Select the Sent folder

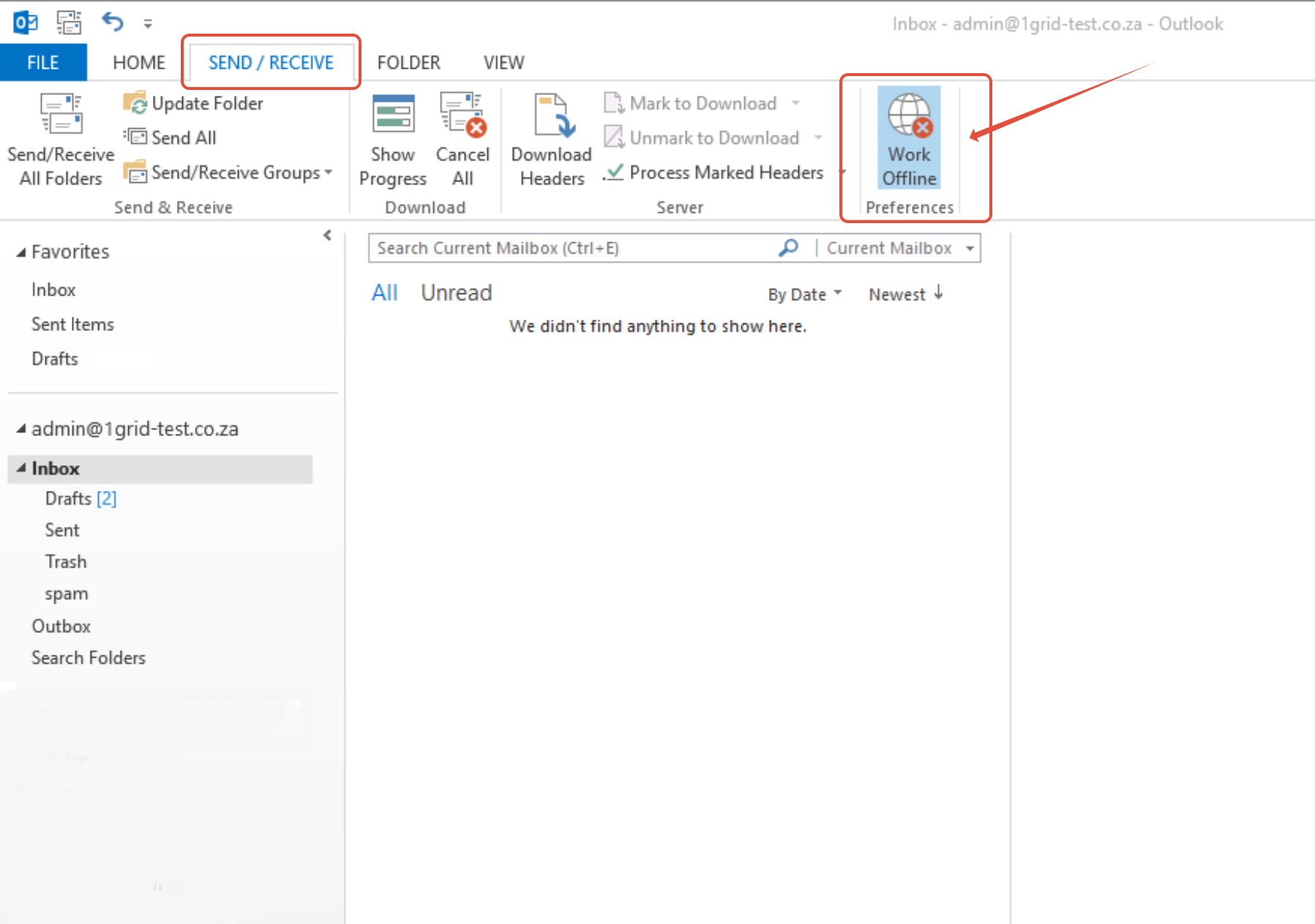coord(62,530)
